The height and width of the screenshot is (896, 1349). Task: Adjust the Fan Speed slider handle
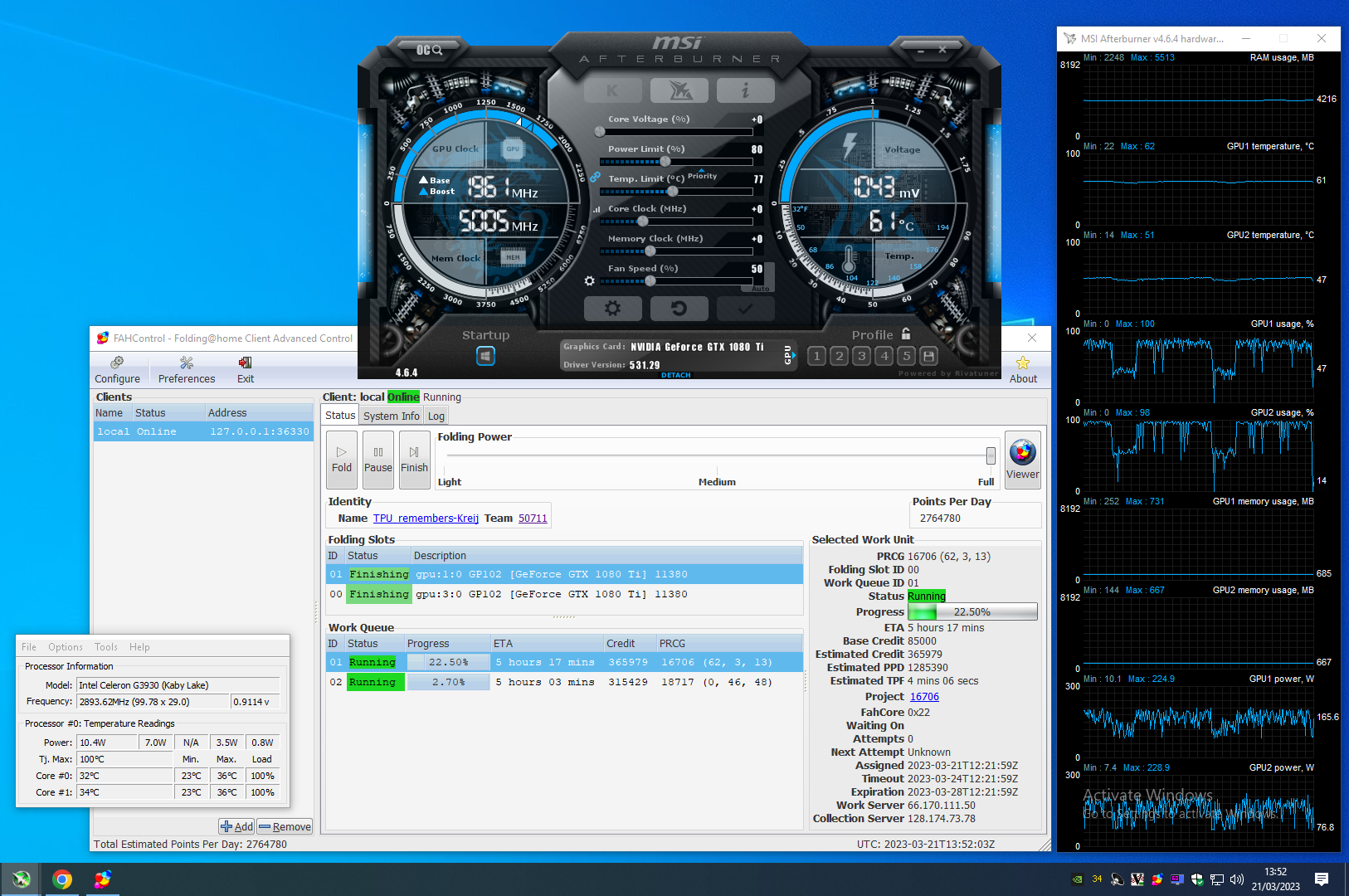[x=650, y=280]
